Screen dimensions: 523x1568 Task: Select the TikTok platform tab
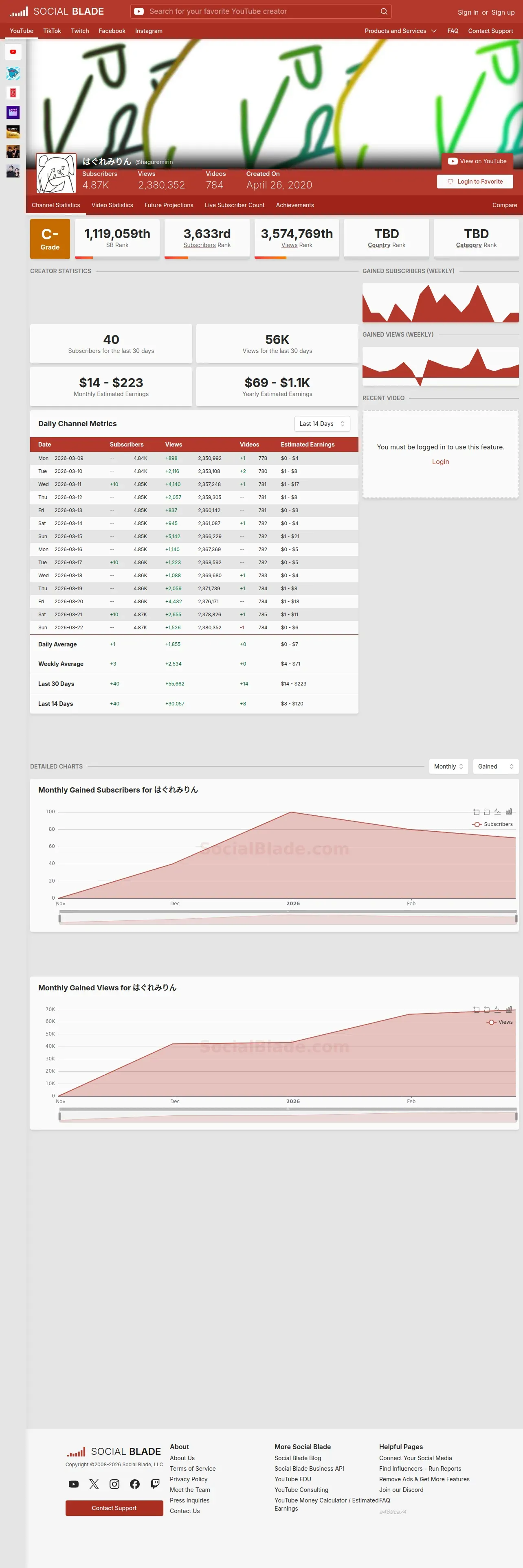(52, 31)
